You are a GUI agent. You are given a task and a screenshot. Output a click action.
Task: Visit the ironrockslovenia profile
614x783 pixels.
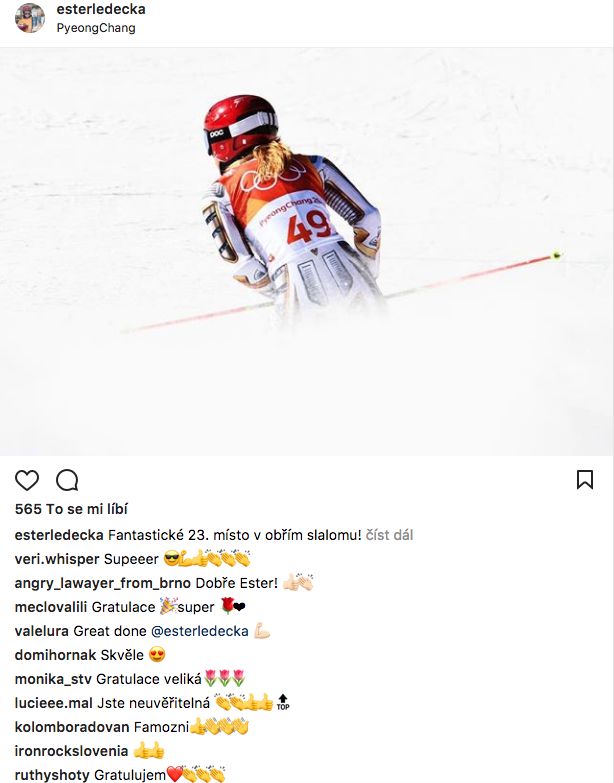pos(71,751)
